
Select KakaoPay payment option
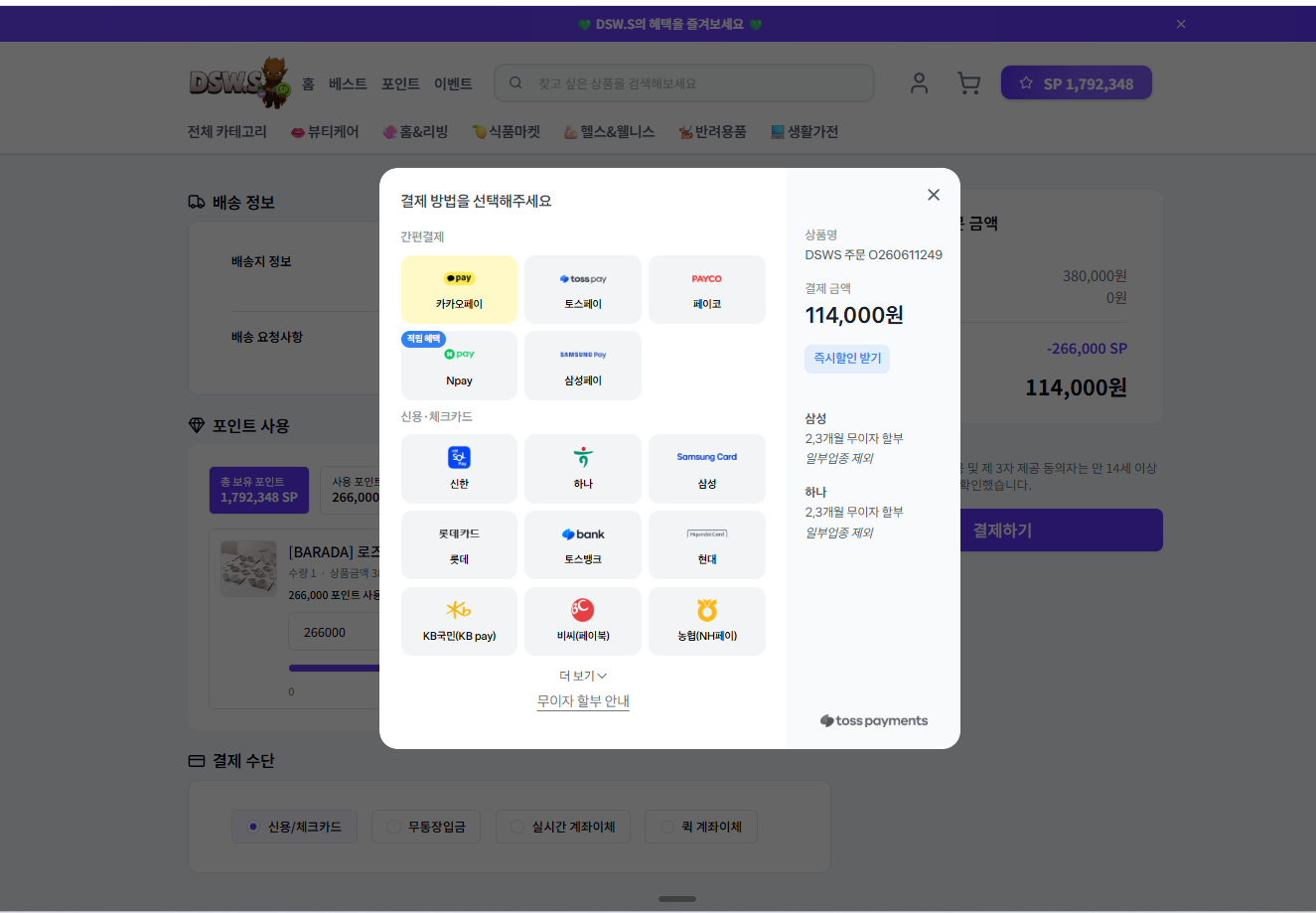coord(459,289)
